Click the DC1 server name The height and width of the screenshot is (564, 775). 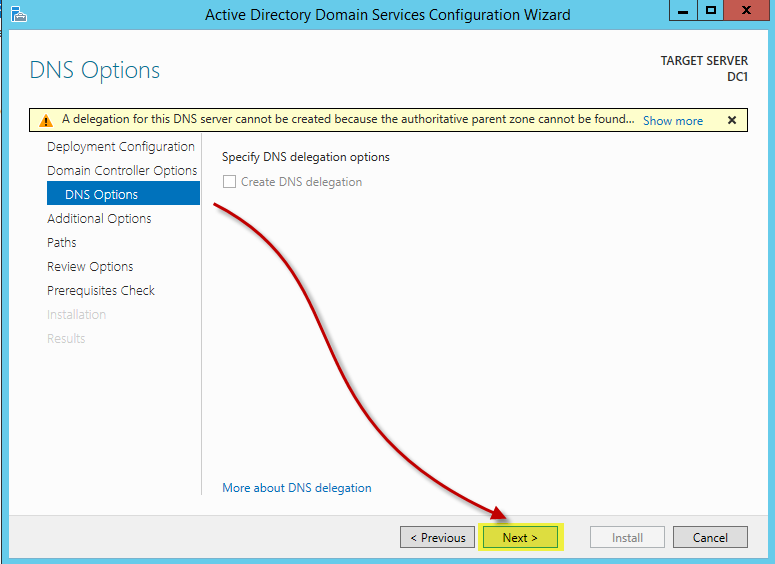[737, 77]
